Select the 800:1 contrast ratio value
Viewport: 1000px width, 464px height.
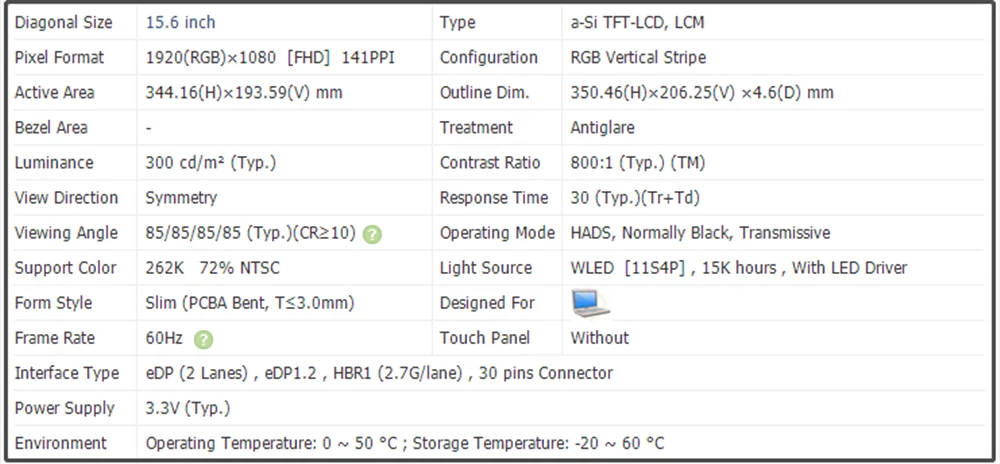click(x=637, y=162)
